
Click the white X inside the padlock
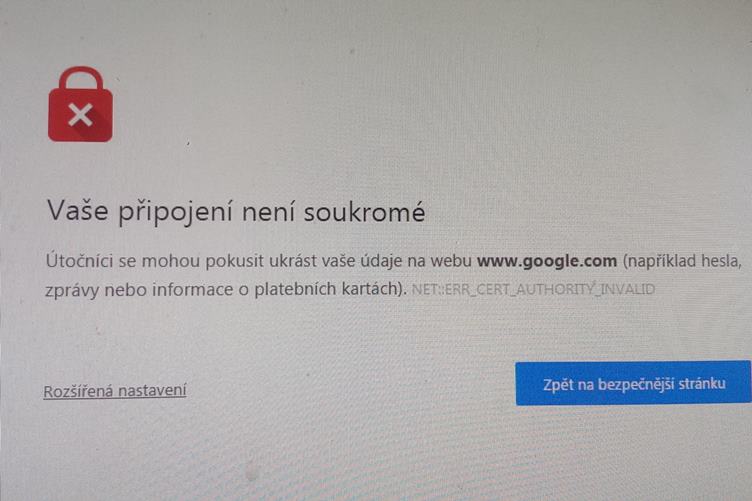click(80, 115)
